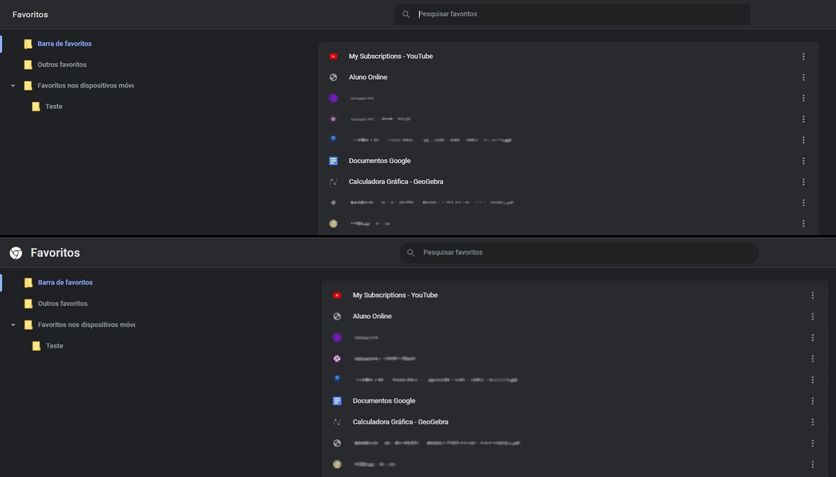The image size is (836, 477).
Task: Click GeoGebra favicon of Calculadora Gráfica, upper screenshot
Action: coord(333,182)
